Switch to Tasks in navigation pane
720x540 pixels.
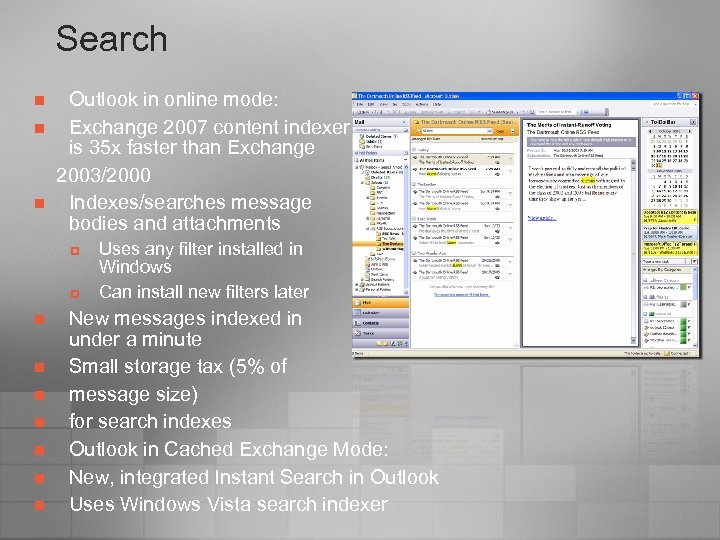[381, 333]
